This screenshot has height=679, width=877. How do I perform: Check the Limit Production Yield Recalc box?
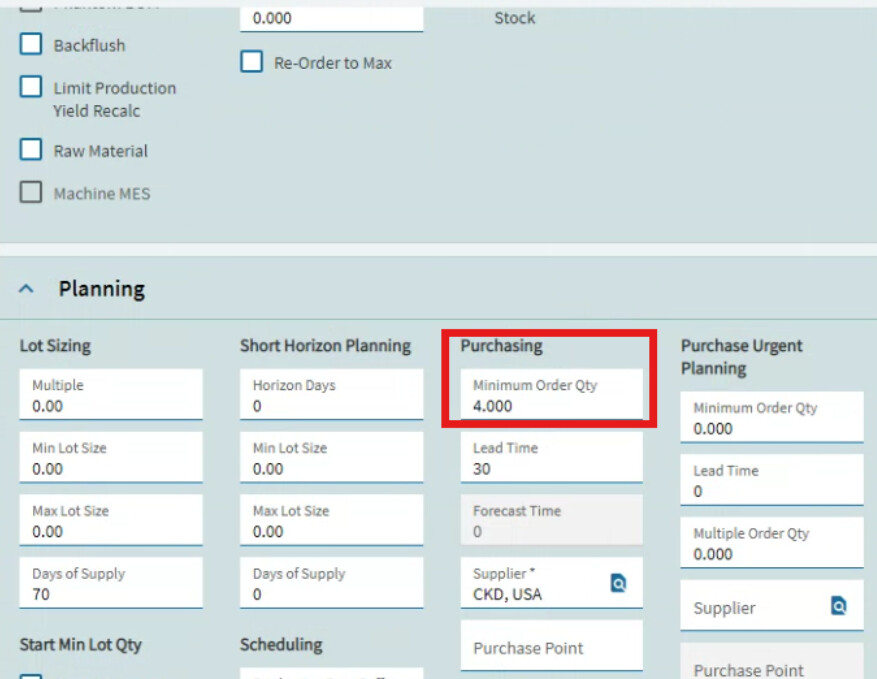(x=31, y=87)
